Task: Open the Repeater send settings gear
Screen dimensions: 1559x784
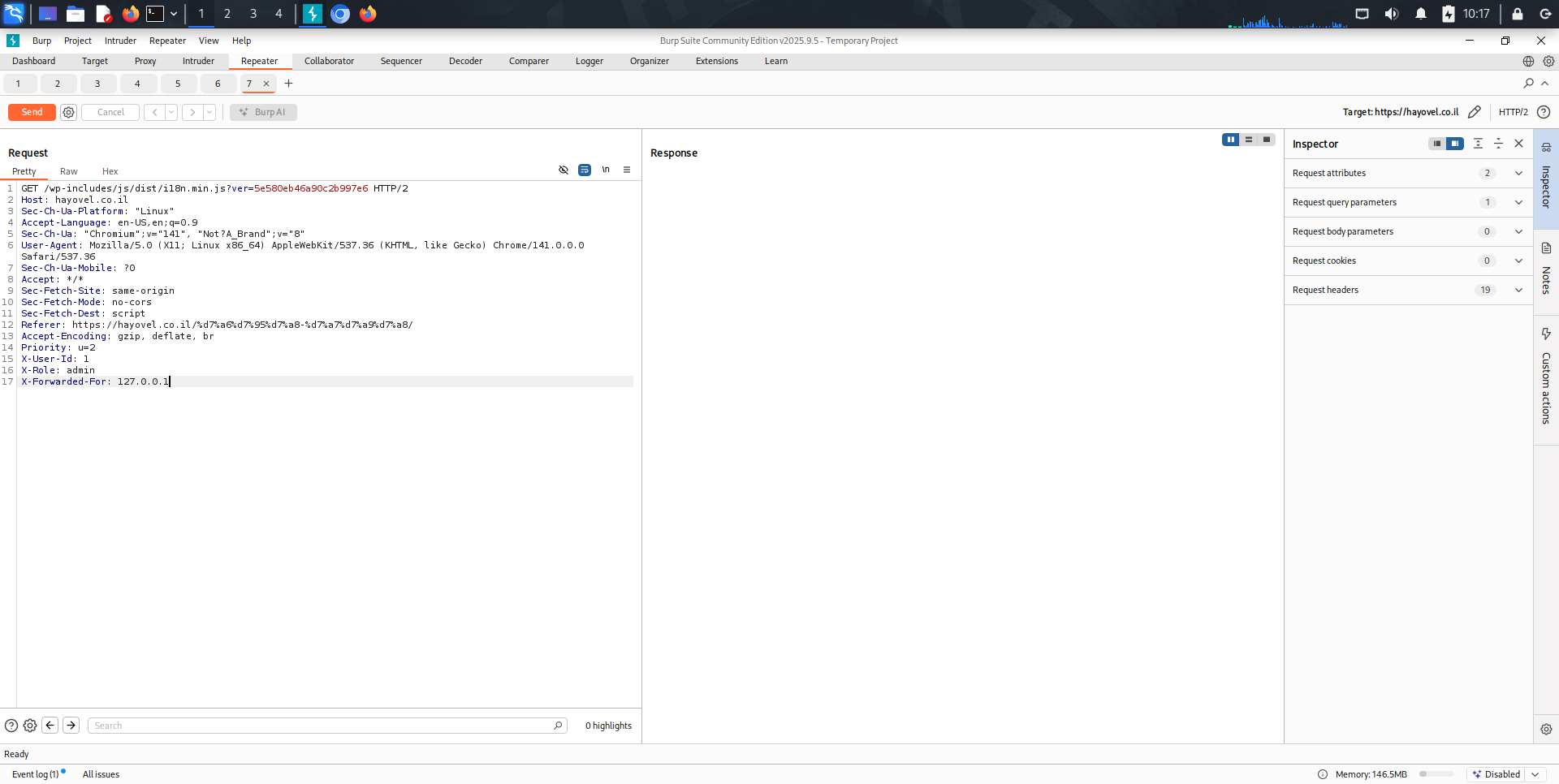Action: [69, 113]
